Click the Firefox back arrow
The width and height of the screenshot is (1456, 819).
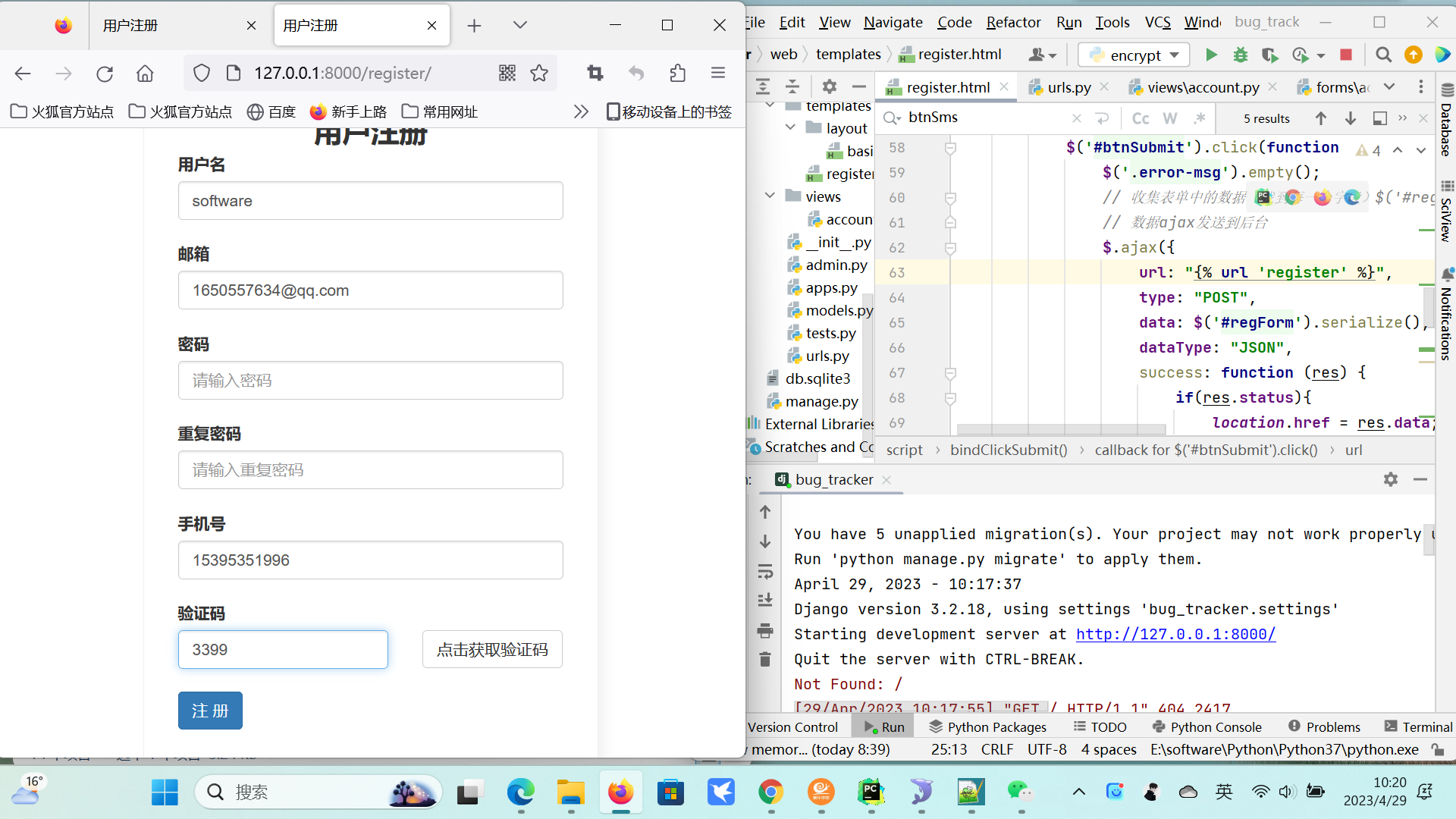point(23,74)
